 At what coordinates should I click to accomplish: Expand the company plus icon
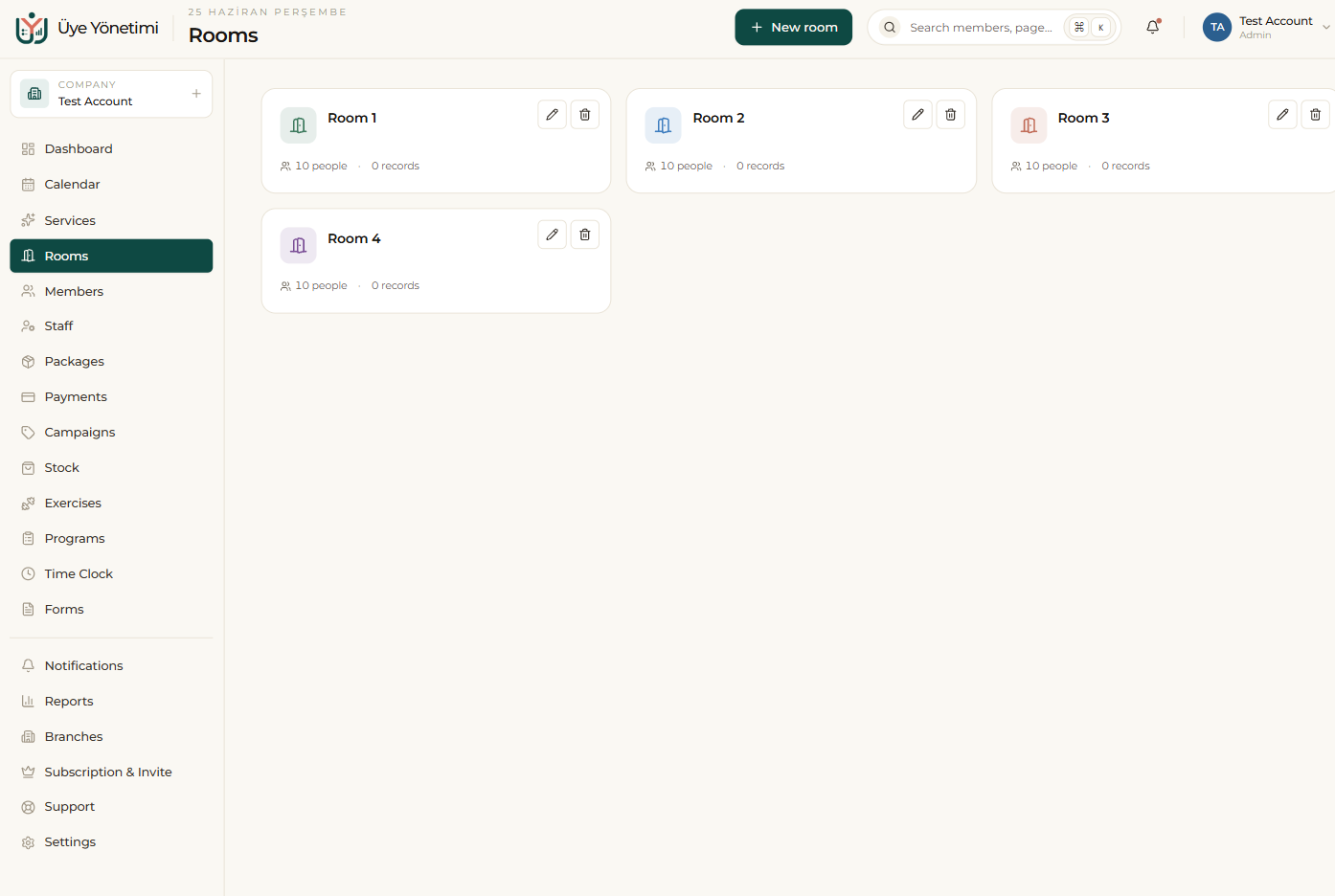coord(196,94)
